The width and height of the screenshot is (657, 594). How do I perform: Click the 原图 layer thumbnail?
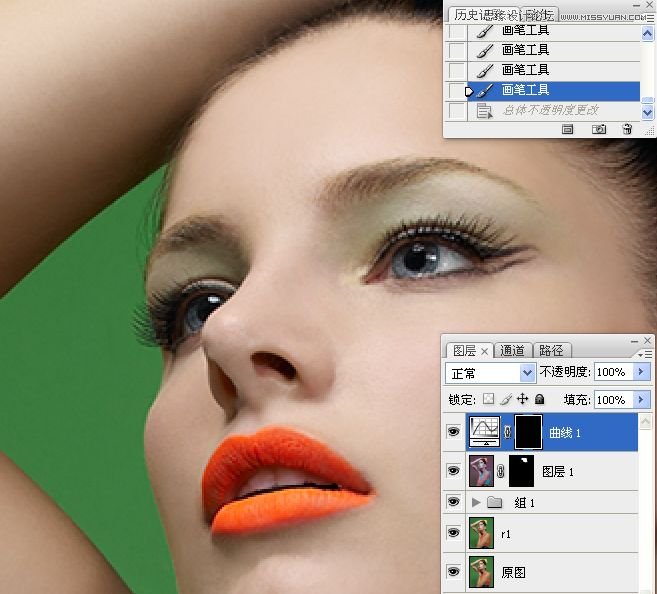click(x=481, y=572)
